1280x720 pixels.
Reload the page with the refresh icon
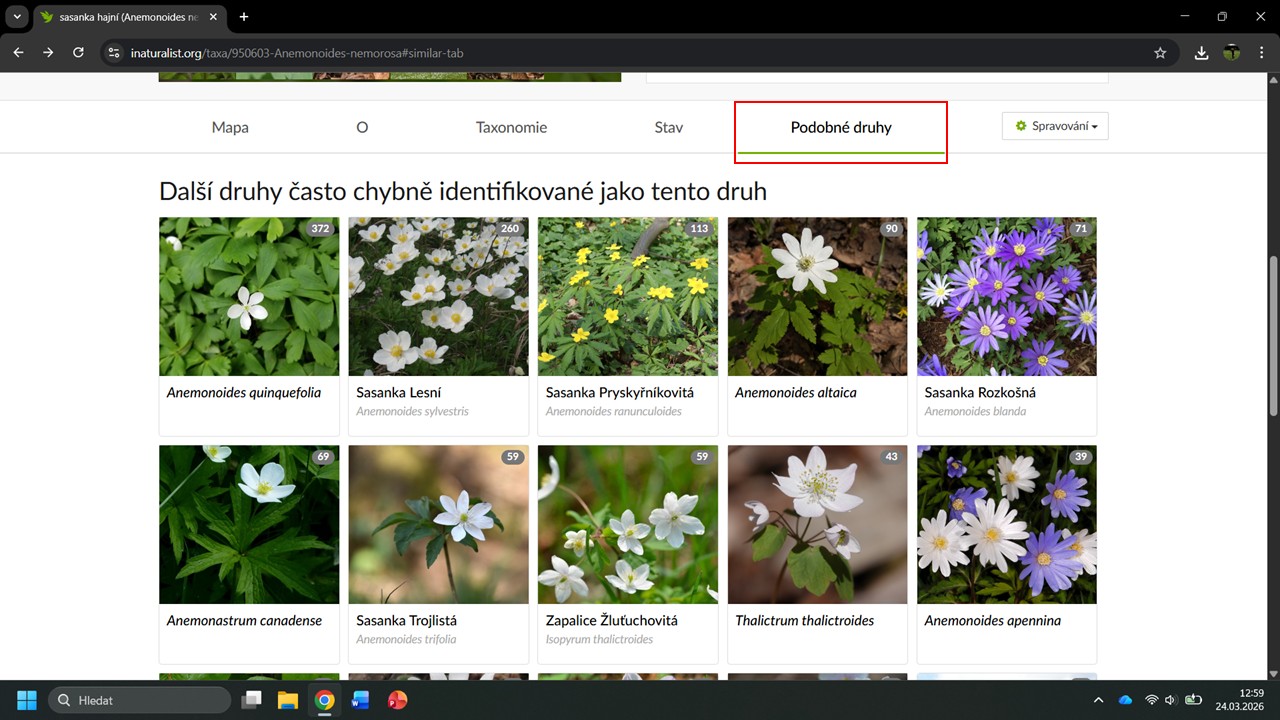[x=78, y=53]
